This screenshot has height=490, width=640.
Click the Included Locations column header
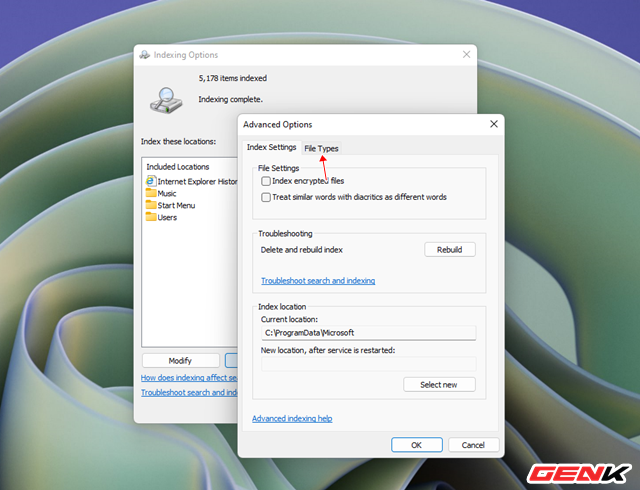[178, 167]
